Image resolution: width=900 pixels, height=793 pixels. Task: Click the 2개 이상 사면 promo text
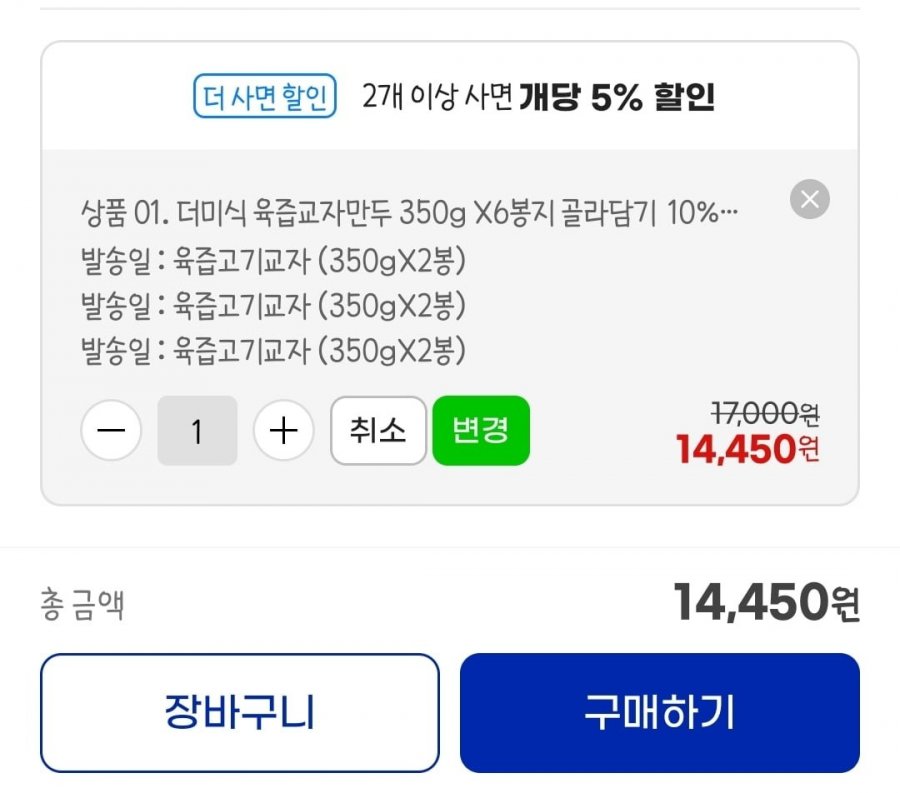(437, 97)
